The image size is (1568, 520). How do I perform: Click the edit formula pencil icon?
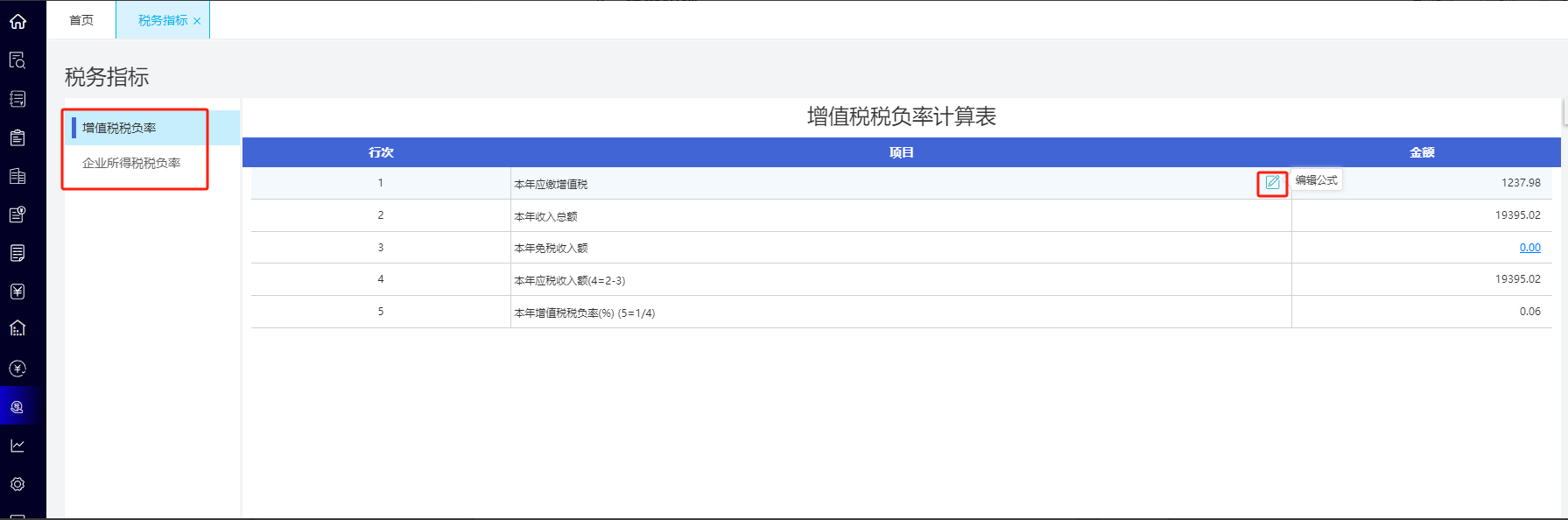pyautogui.click(x=1272, y=183)
